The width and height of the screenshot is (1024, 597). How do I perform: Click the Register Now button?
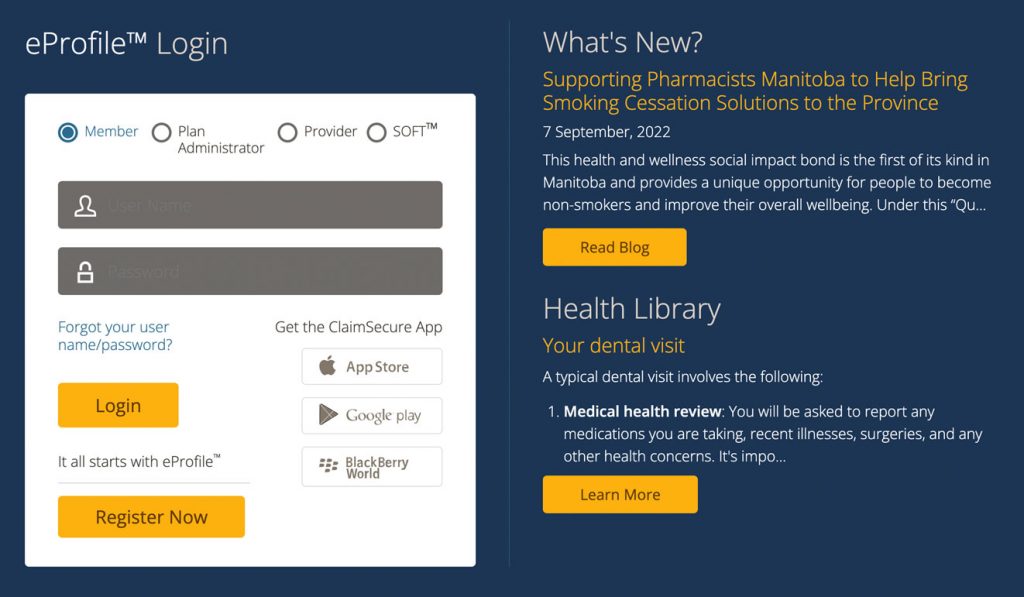coord(151,517)
